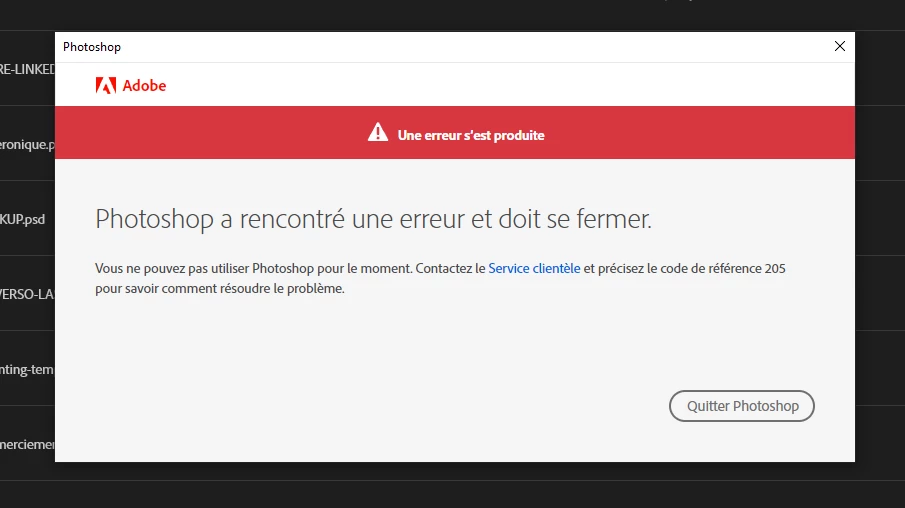Select the nerciemen file row in the background

click(x=27, y=444)
